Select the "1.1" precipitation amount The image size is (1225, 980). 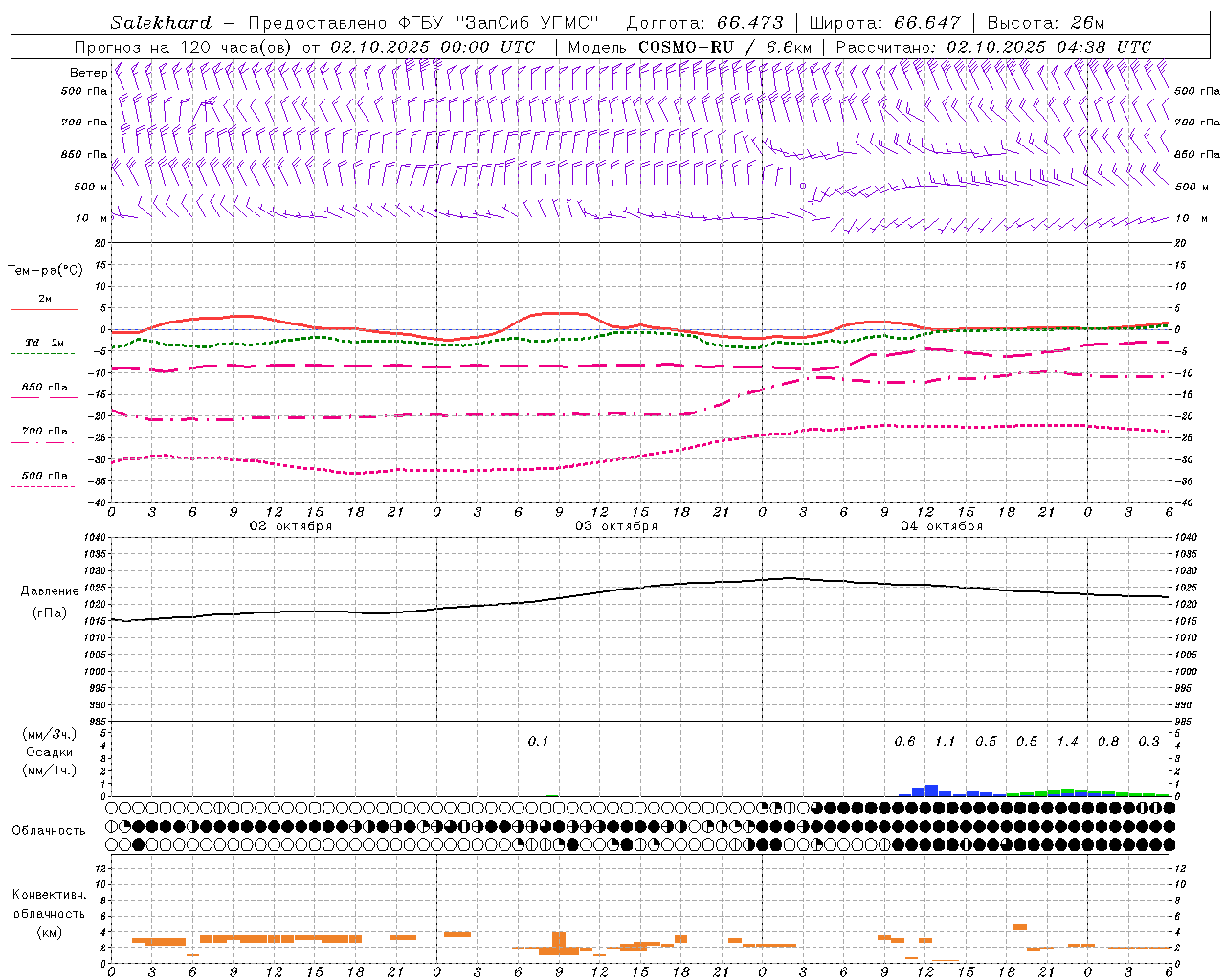coord(945,741)
